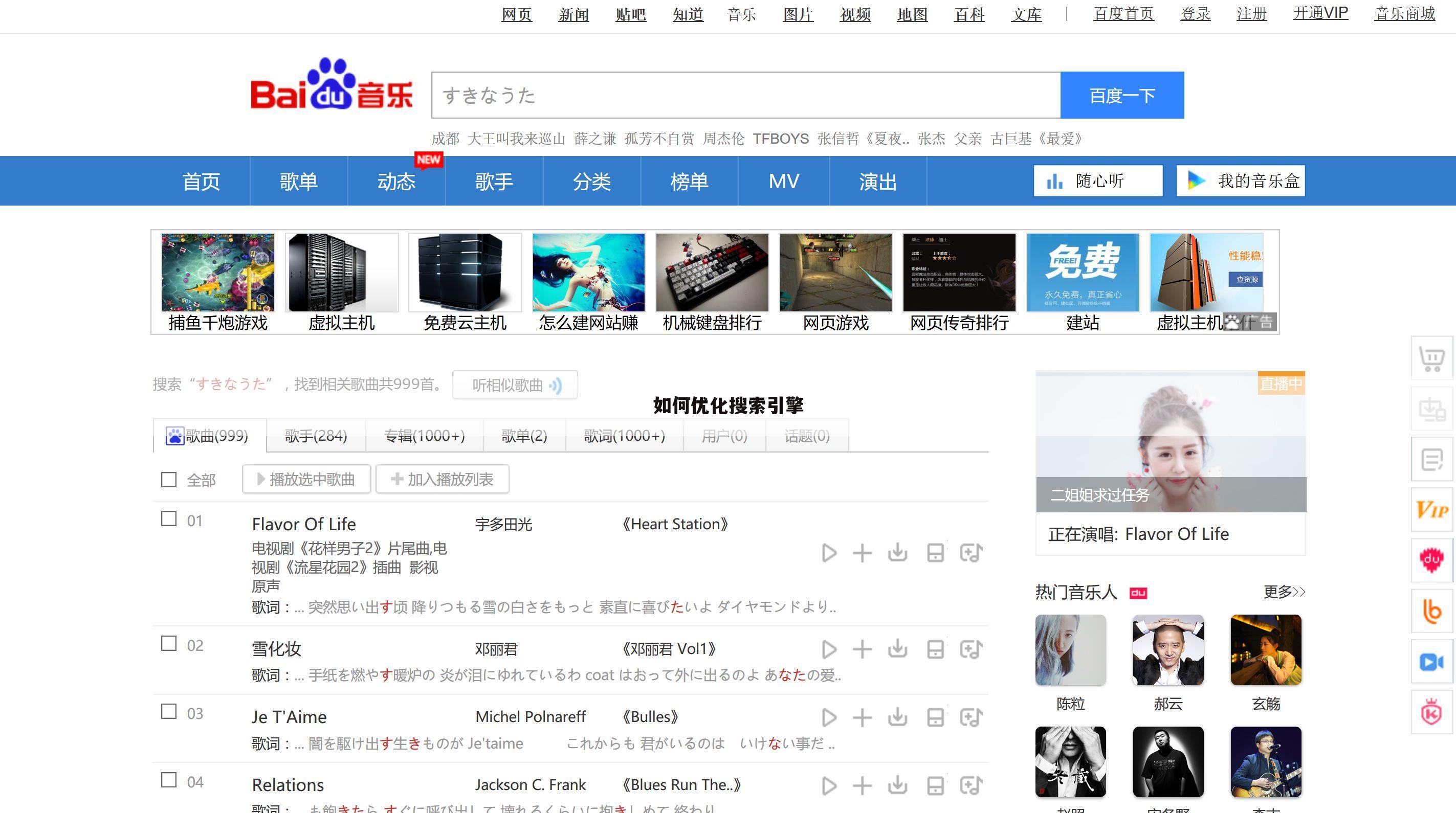The height and width of the screenshot is (813, 1456).
Task: Open the blue video camera sidebar icon
Action: point(1431,662)
